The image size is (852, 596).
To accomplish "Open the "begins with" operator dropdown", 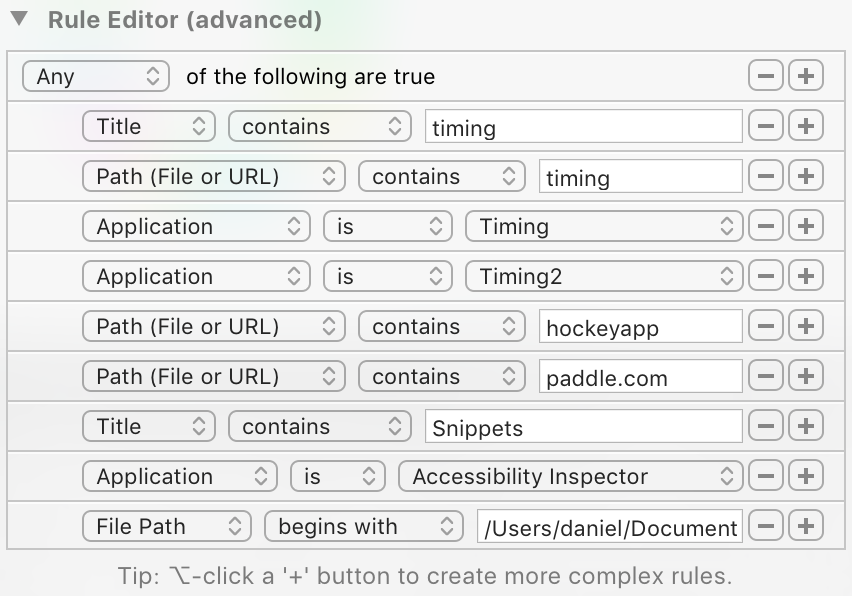I will (364, 526).
